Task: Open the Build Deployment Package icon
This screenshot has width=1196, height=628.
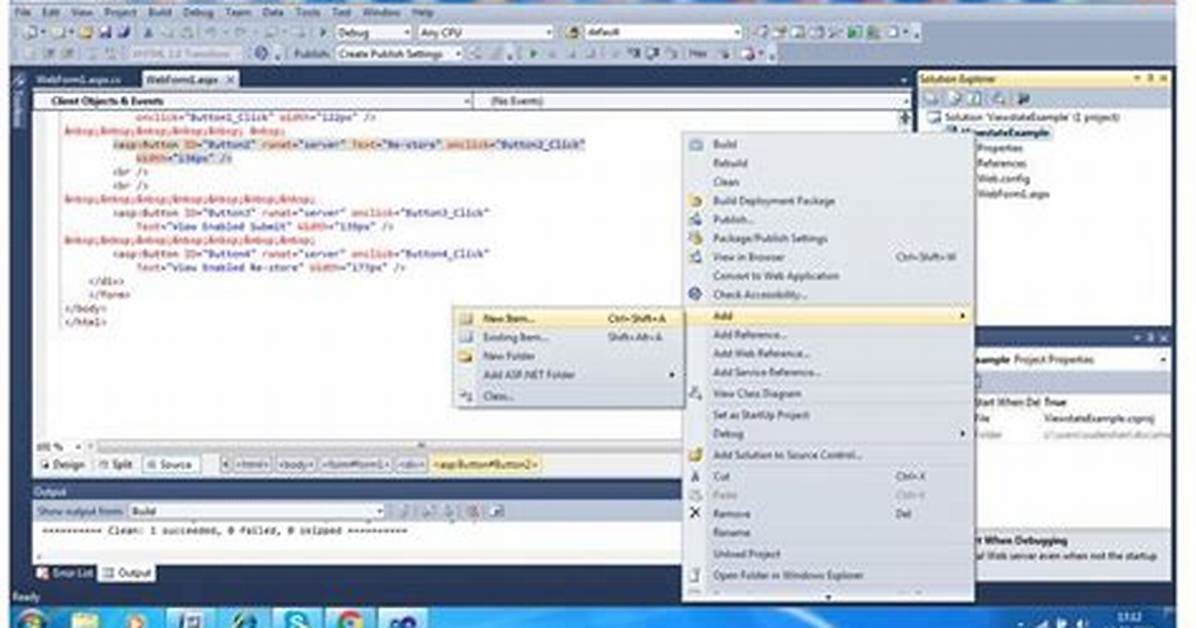Action: pyautogui.click(x=695, y=201)
